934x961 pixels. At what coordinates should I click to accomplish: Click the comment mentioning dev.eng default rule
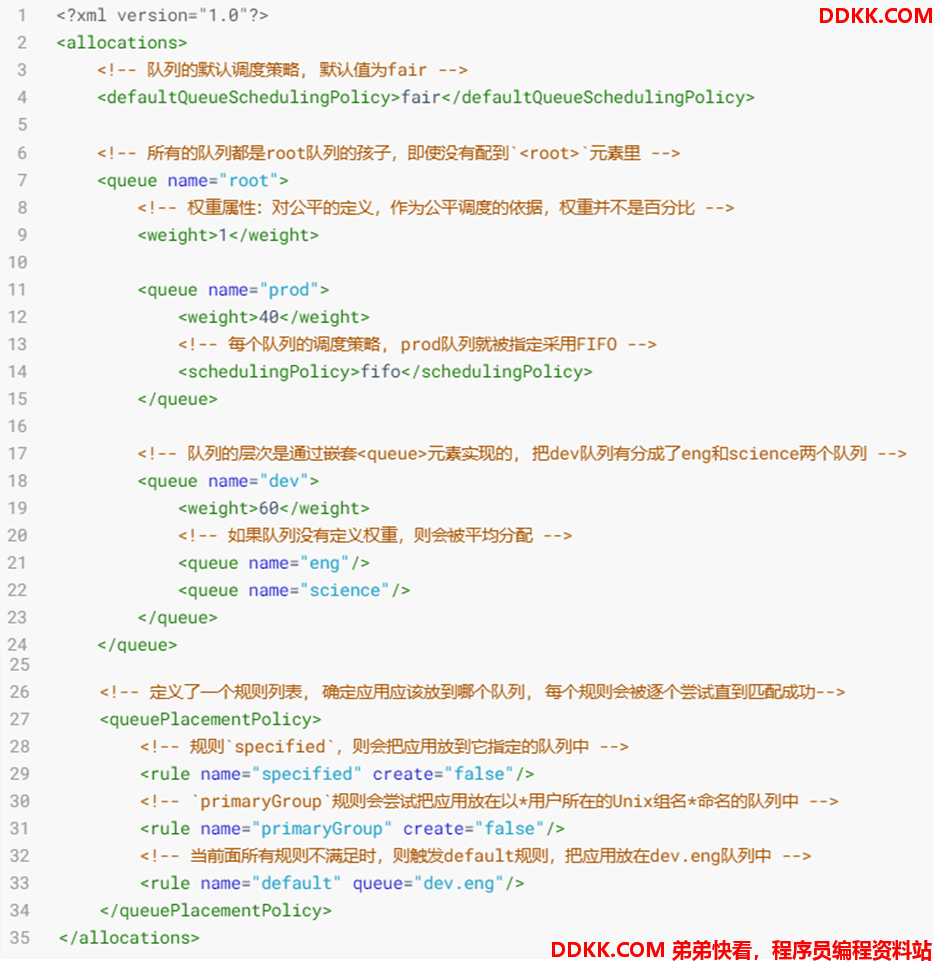click(x=476, y=856)
